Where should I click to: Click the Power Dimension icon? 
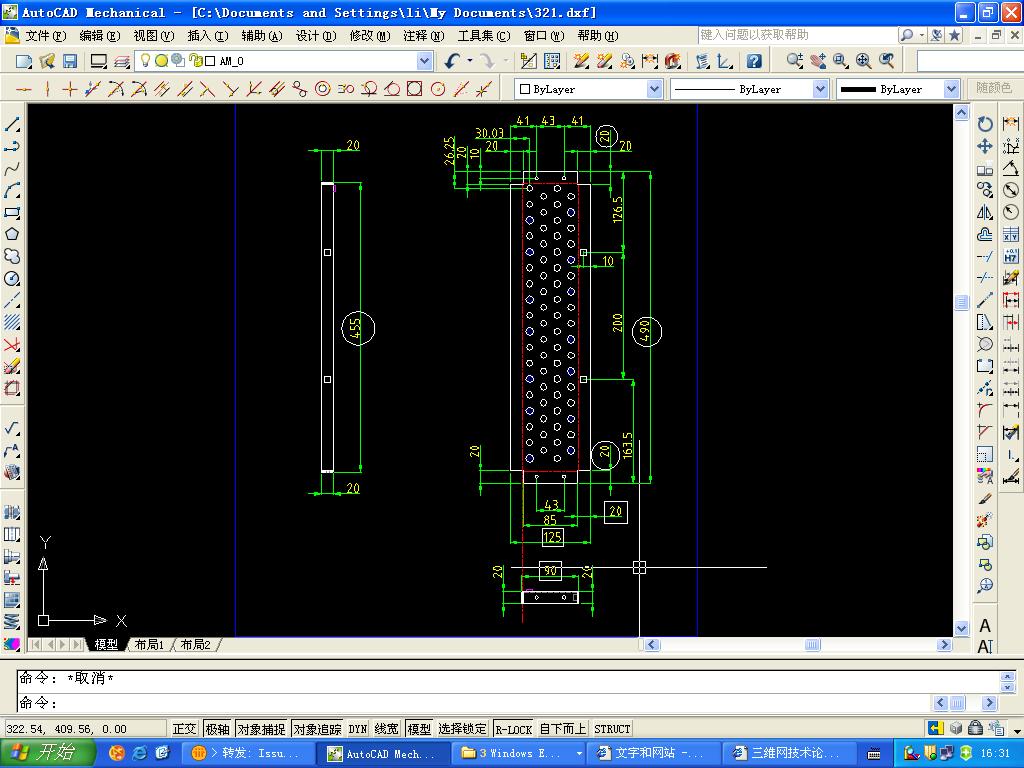(1011, 124)
